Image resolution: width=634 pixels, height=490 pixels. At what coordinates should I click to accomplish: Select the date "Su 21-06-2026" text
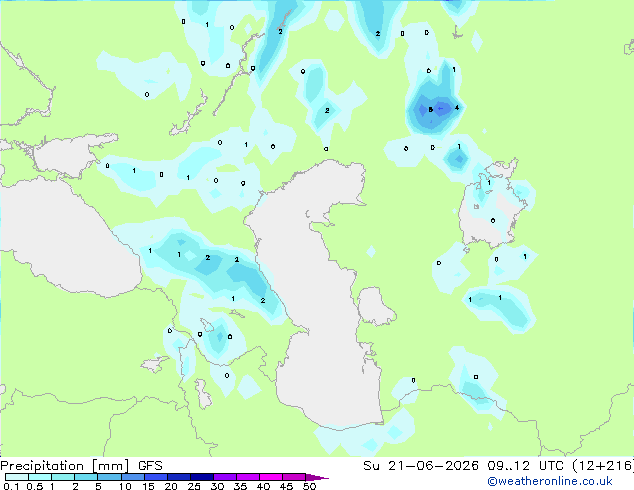[x=421, y=466]
